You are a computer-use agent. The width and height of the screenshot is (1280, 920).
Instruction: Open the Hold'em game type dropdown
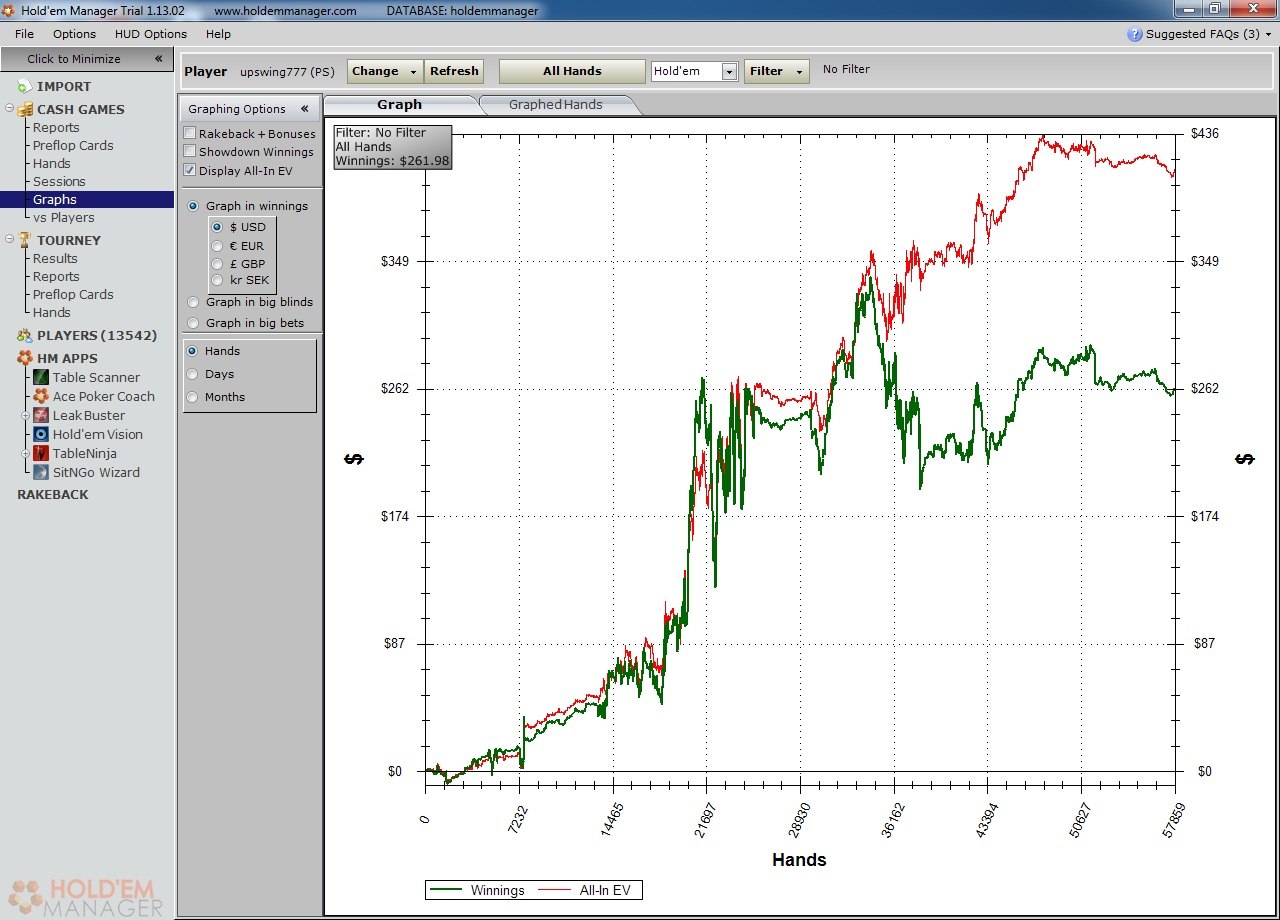pos(729,72)
